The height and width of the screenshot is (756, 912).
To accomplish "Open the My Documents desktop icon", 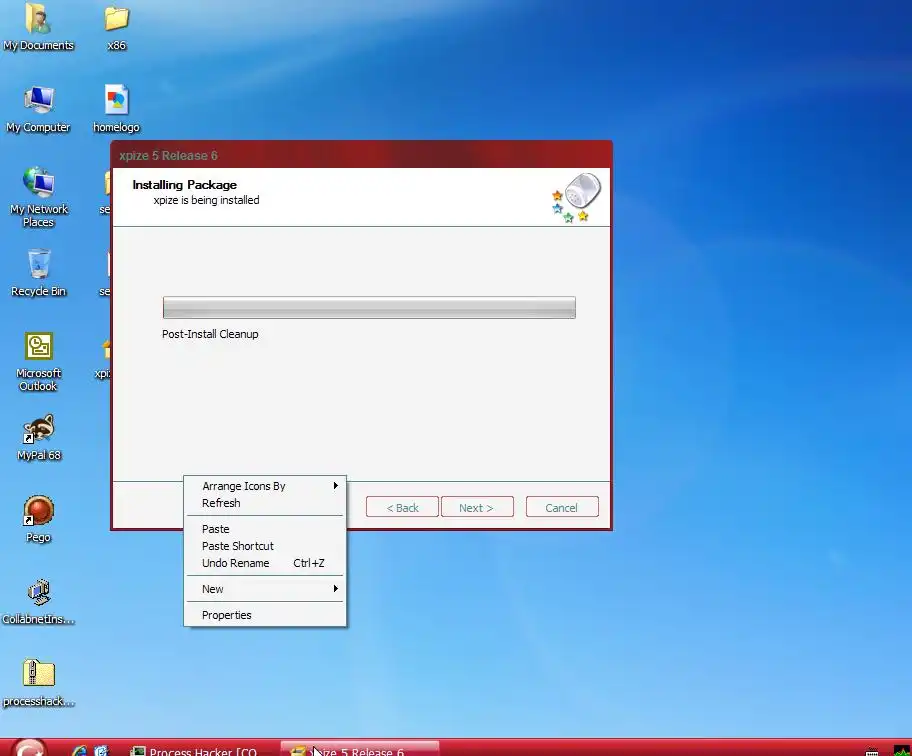I will tap(38, 27).
